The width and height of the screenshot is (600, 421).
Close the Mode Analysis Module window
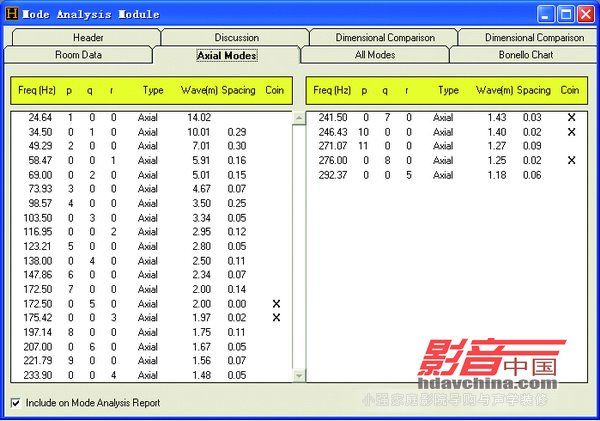point(585,15)
